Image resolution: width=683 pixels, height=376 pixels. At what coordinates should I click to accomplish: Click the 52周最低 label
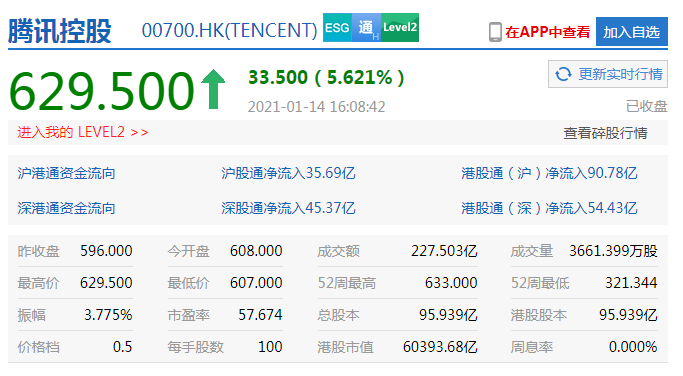tap(540, 283)
